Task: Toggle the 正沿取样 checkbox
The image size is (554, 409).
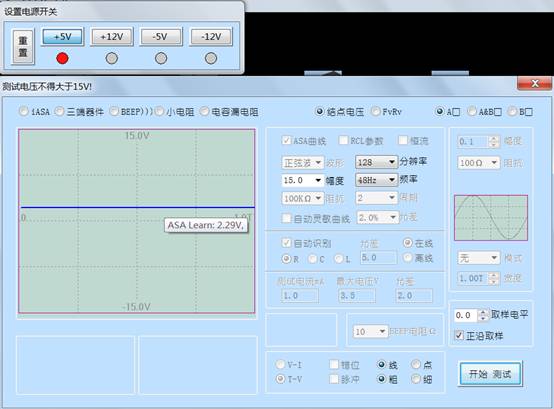Action: (459, 335)
